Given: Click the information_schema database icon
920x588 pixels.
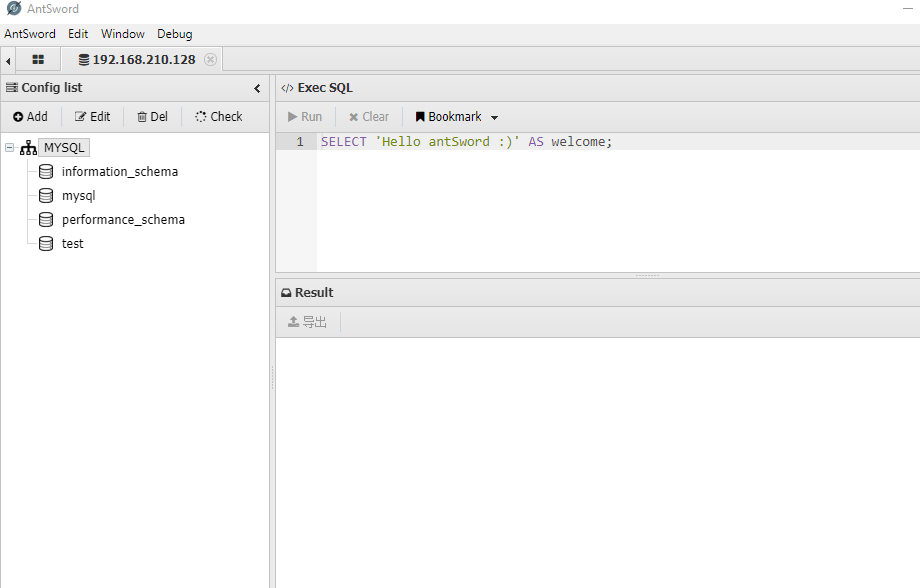Looking at the screenshot, I should click(46, 171).
